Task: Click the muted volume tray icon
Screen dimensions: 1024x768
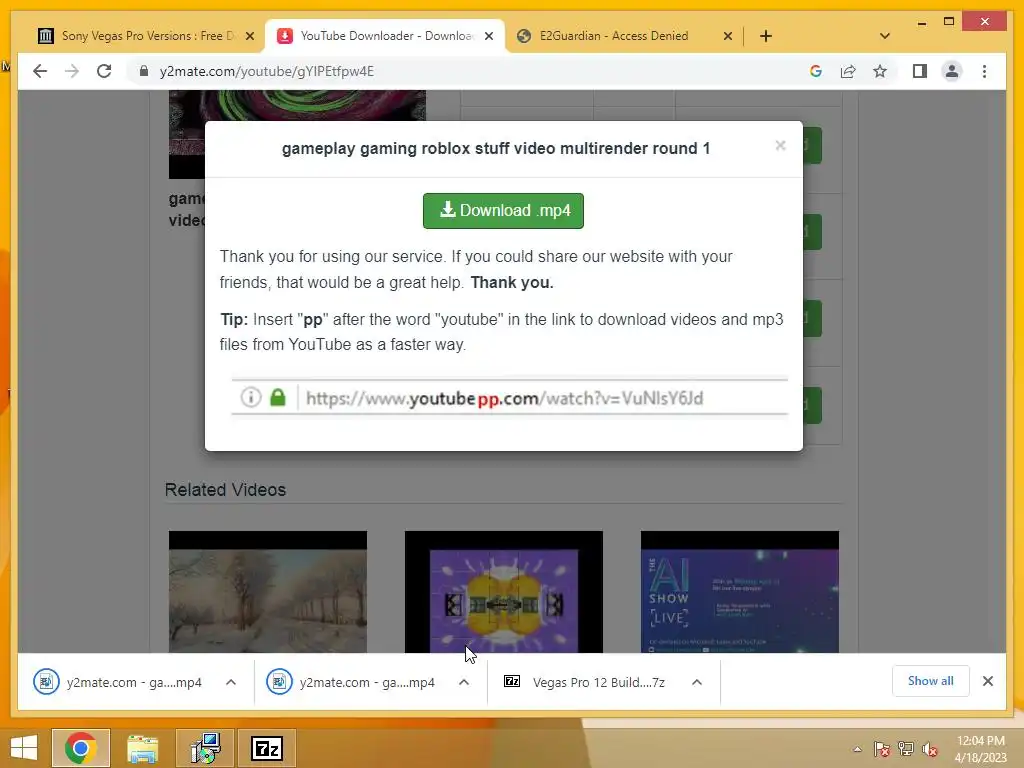Action: [x=930, y=749]
